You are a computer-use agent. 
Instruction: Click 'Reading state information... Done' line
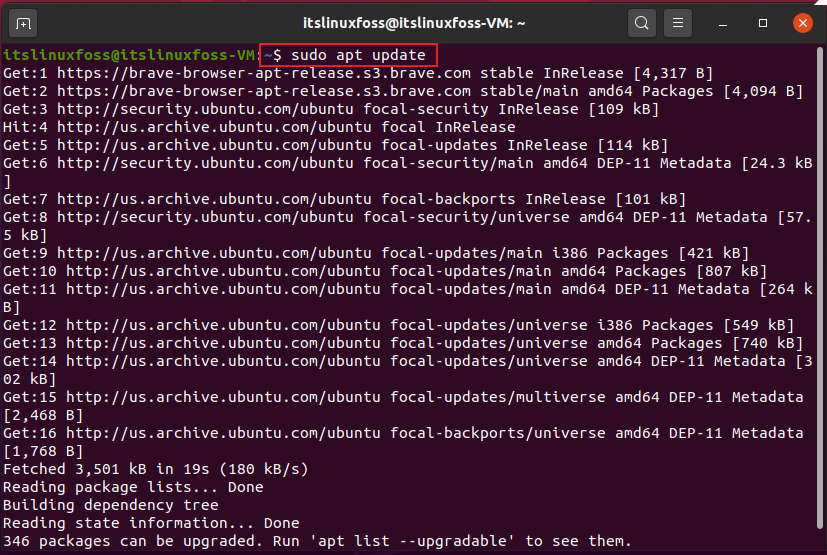click(x=151, y=523)
